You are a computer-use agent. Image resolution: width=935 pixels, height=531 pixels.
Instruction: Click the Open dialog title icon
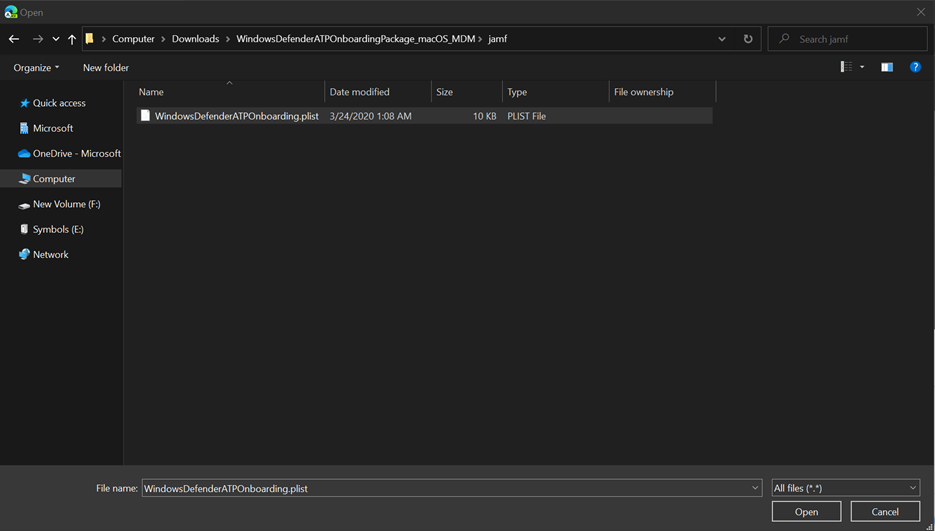[x=11, y=12]
